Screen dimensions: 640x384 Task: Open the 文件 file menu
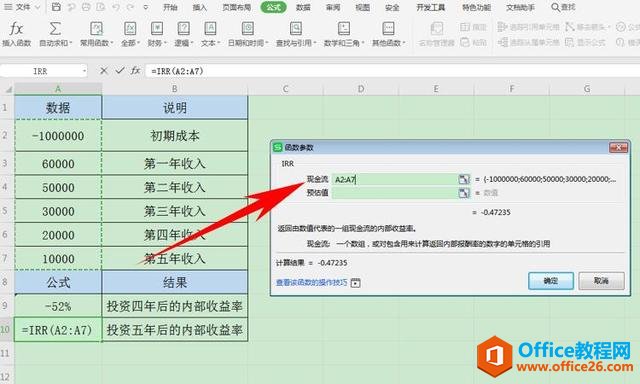[x=22, y=7]
